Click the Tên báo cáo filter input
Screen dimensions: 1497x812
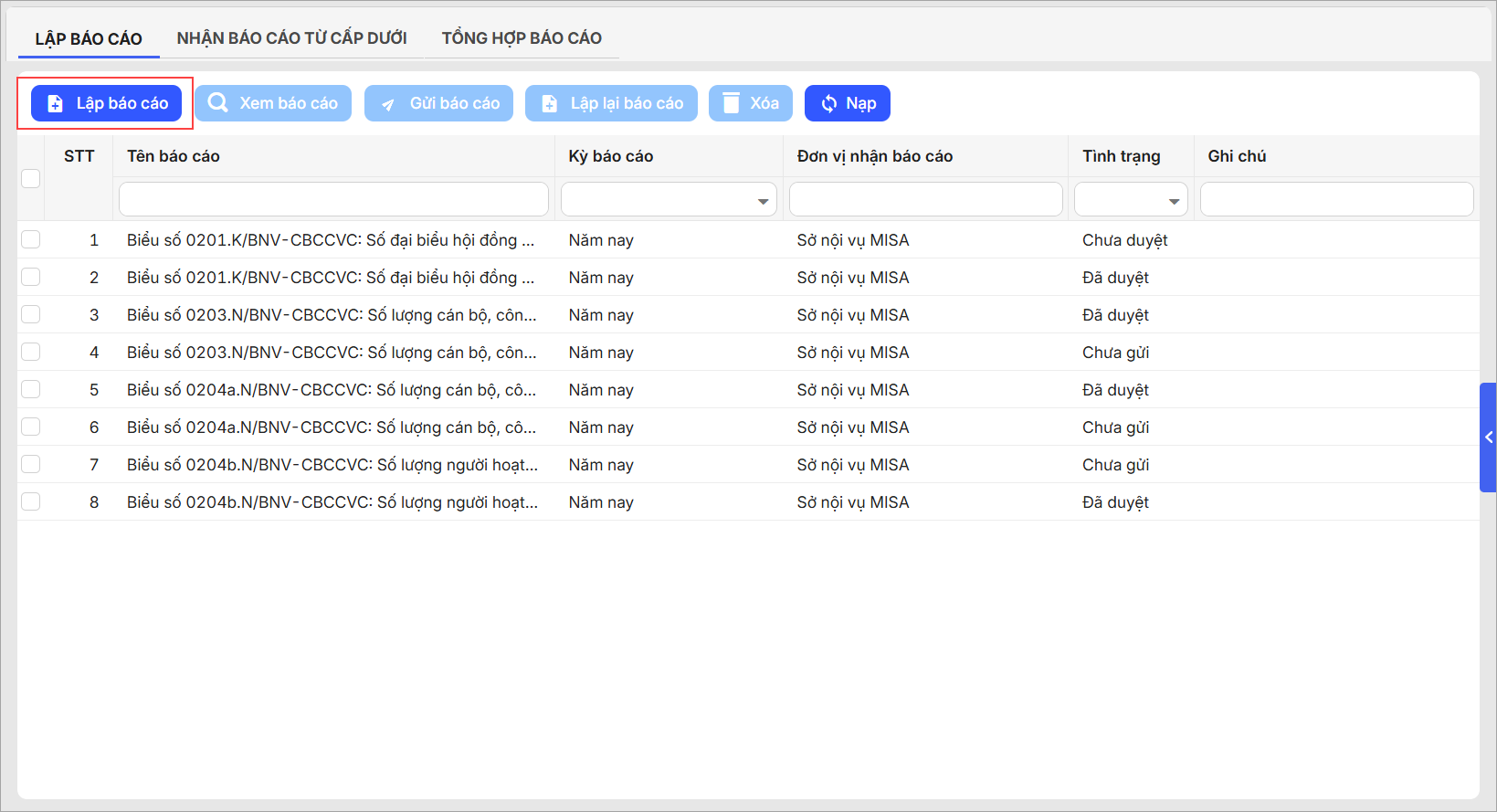(x=333, y=199)
